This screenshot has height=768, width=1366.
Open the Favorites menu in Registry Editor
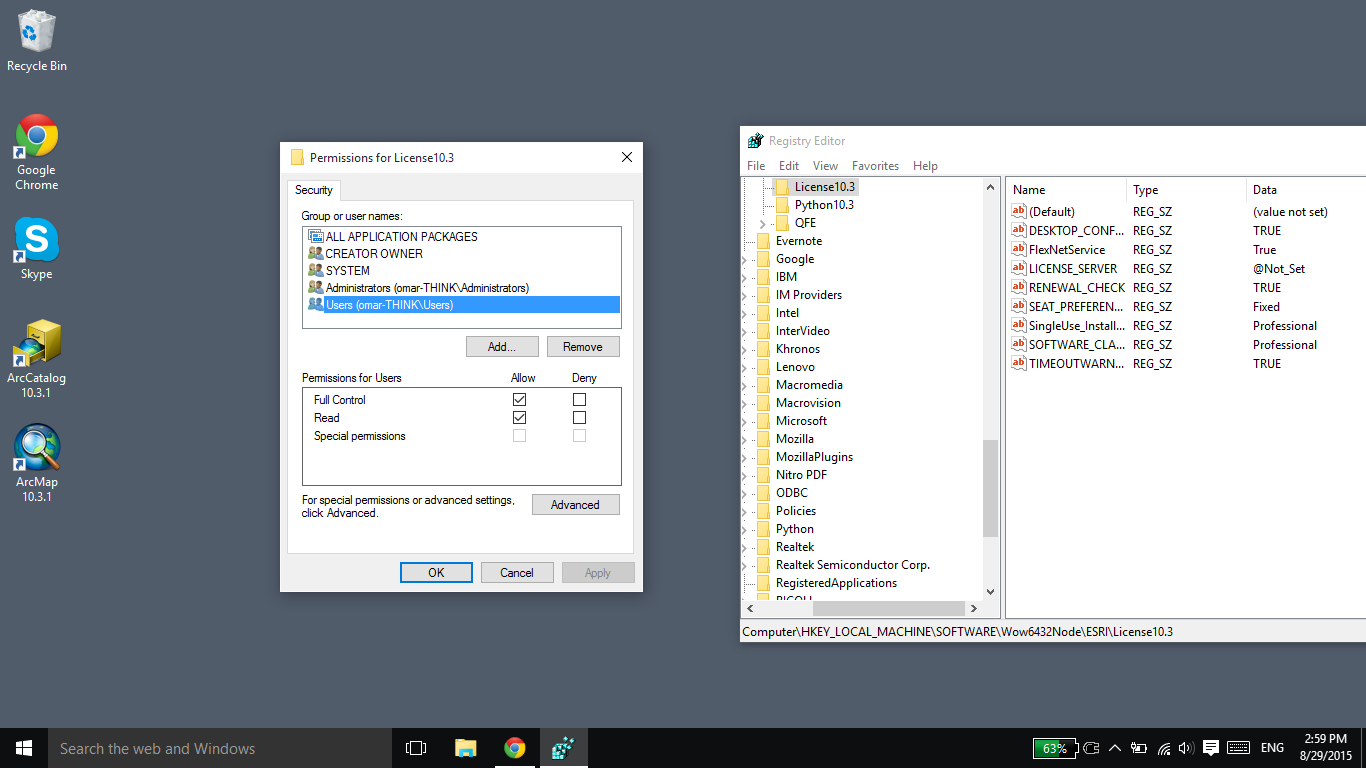click(875, 166)
